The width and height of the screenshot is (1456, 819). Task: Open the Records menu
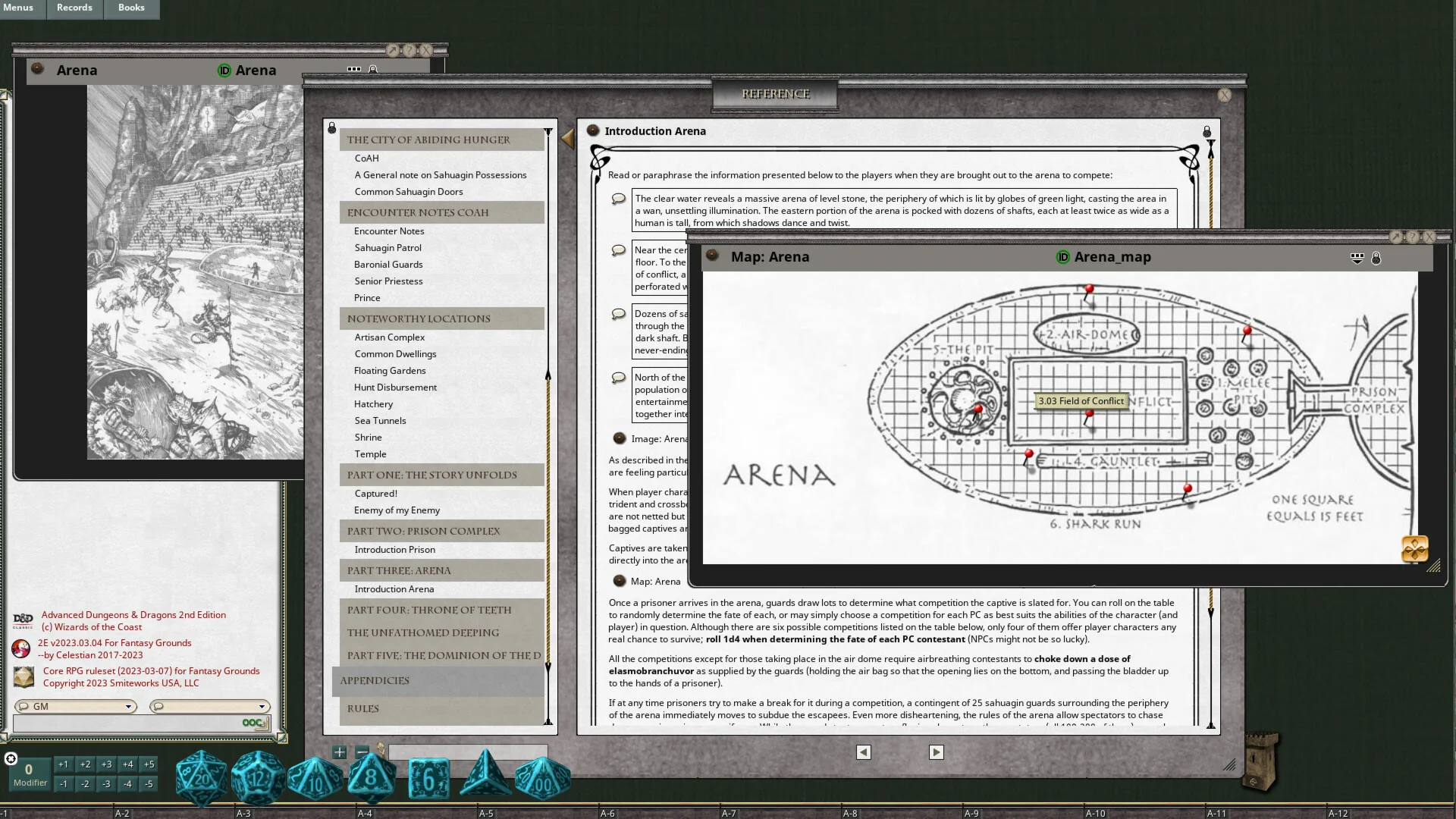(x=74, y=8)
